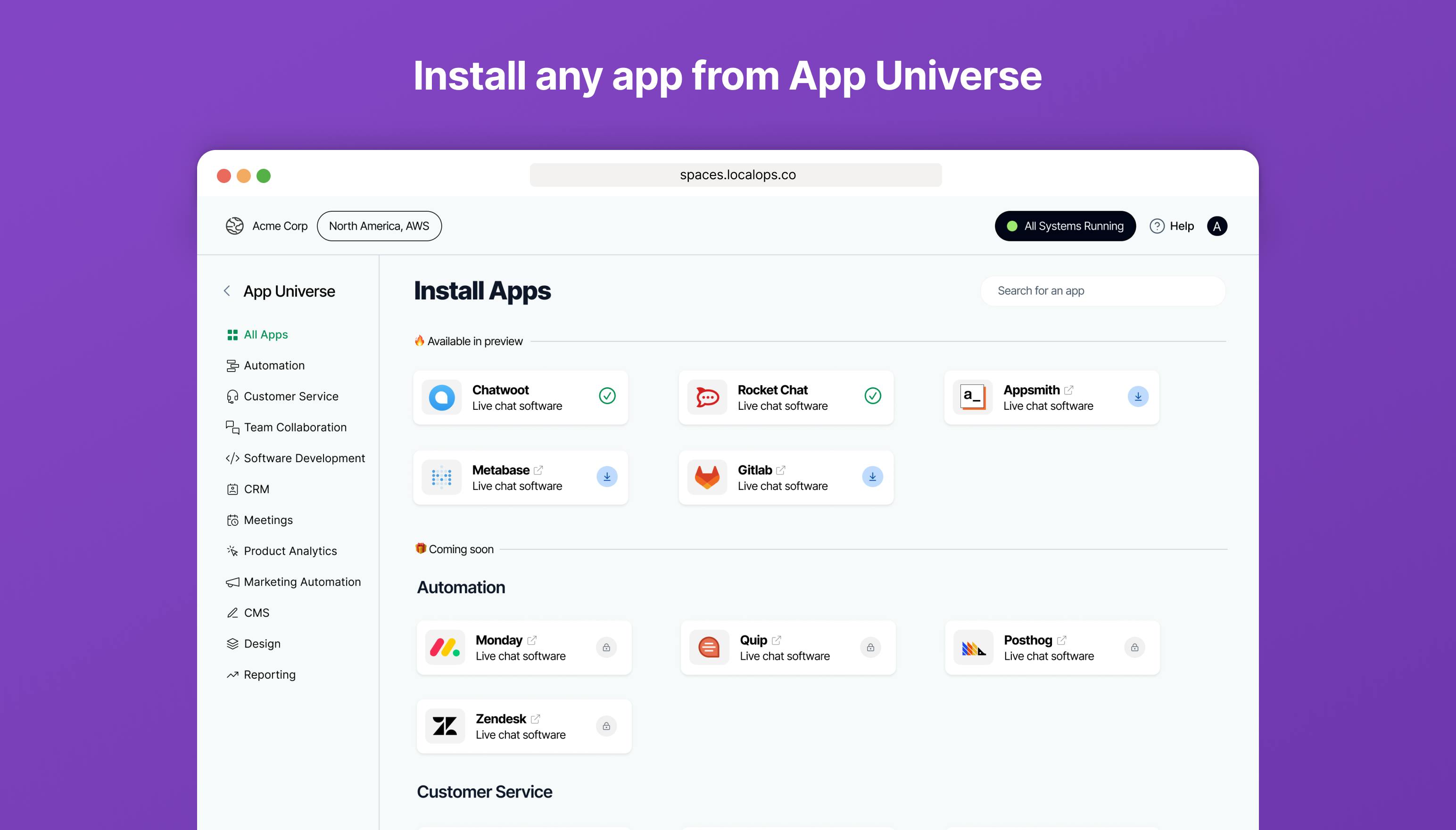The width and height of the screenshot is (1456, 830).
Task: Click the Appsmith app name
Action: click(1032, 390)
